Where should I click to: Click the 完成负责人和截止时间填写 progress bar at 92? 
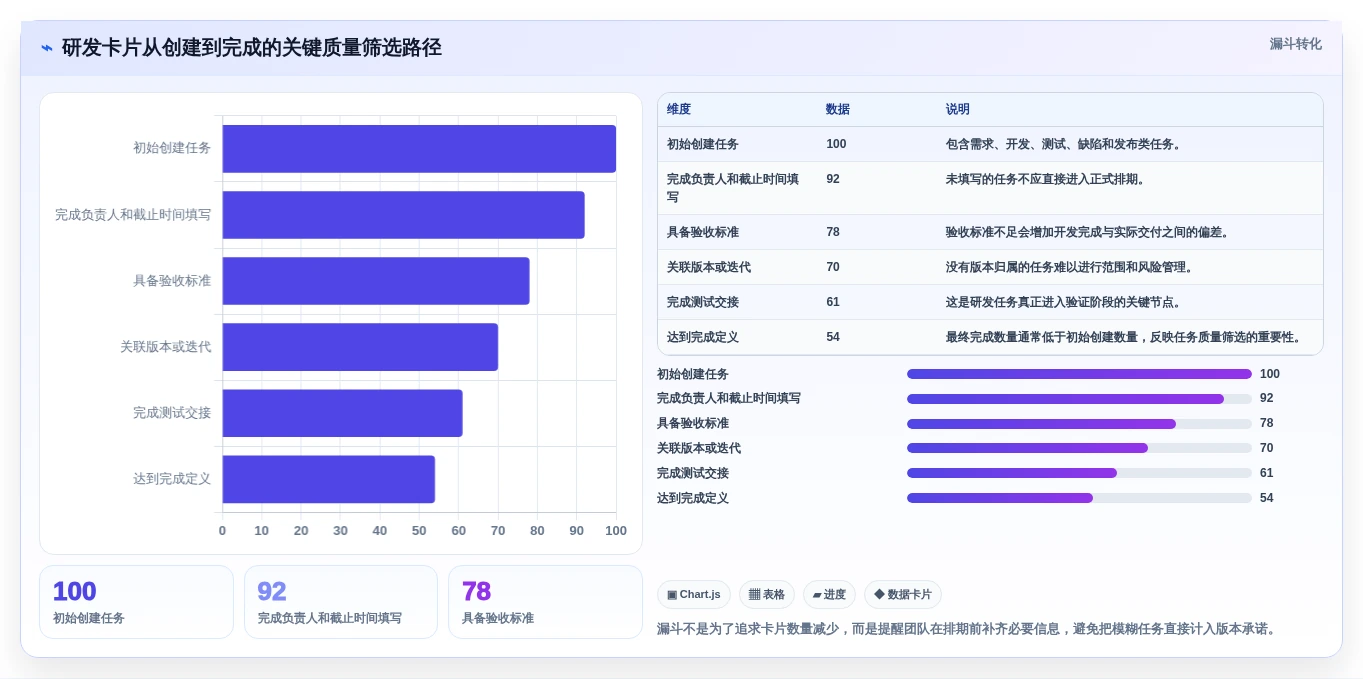click(1079, 399)
